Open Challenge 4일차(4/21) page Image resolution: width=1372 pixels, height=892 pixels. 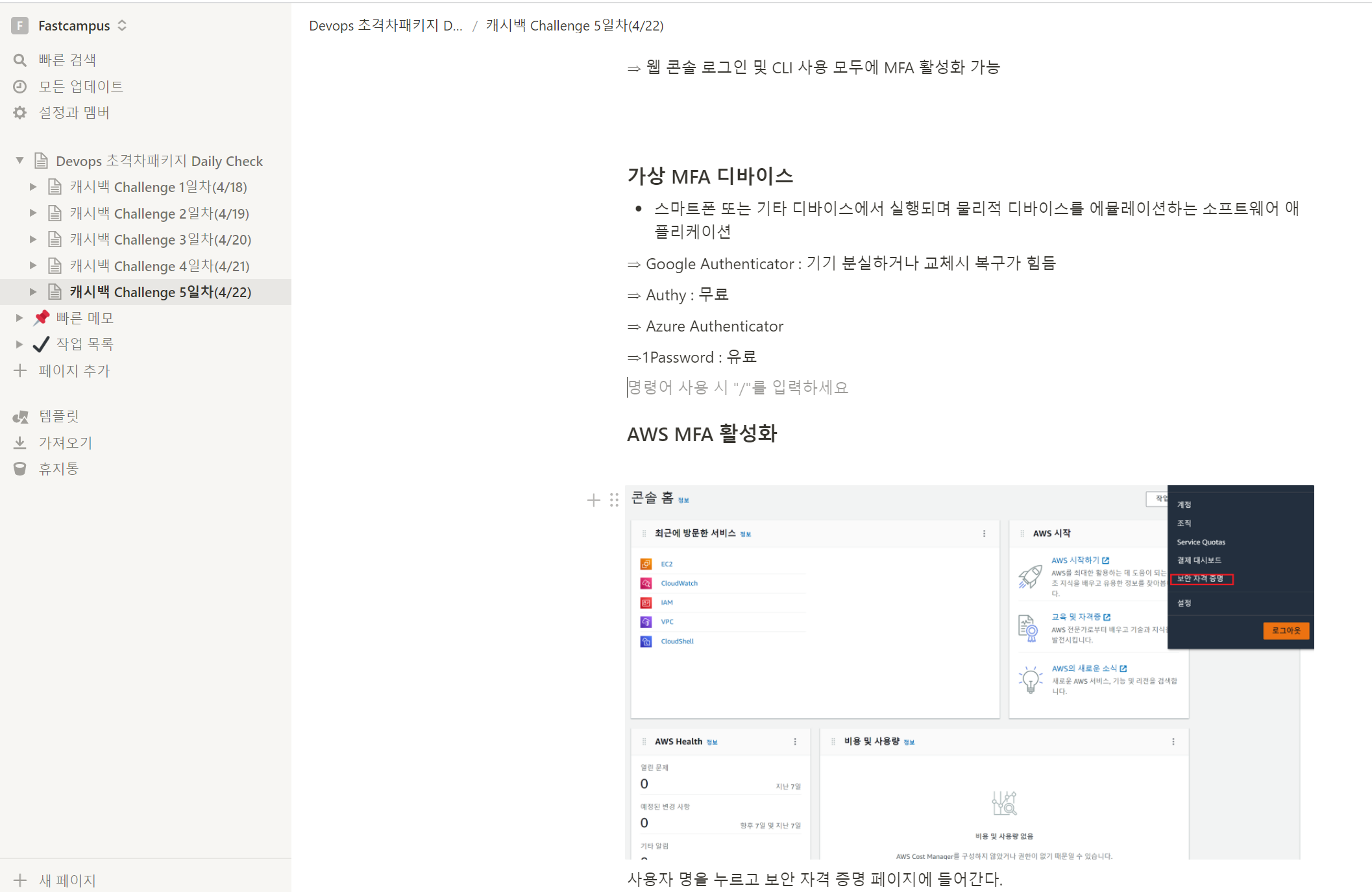pyautogui.click(x=159, y=266)
